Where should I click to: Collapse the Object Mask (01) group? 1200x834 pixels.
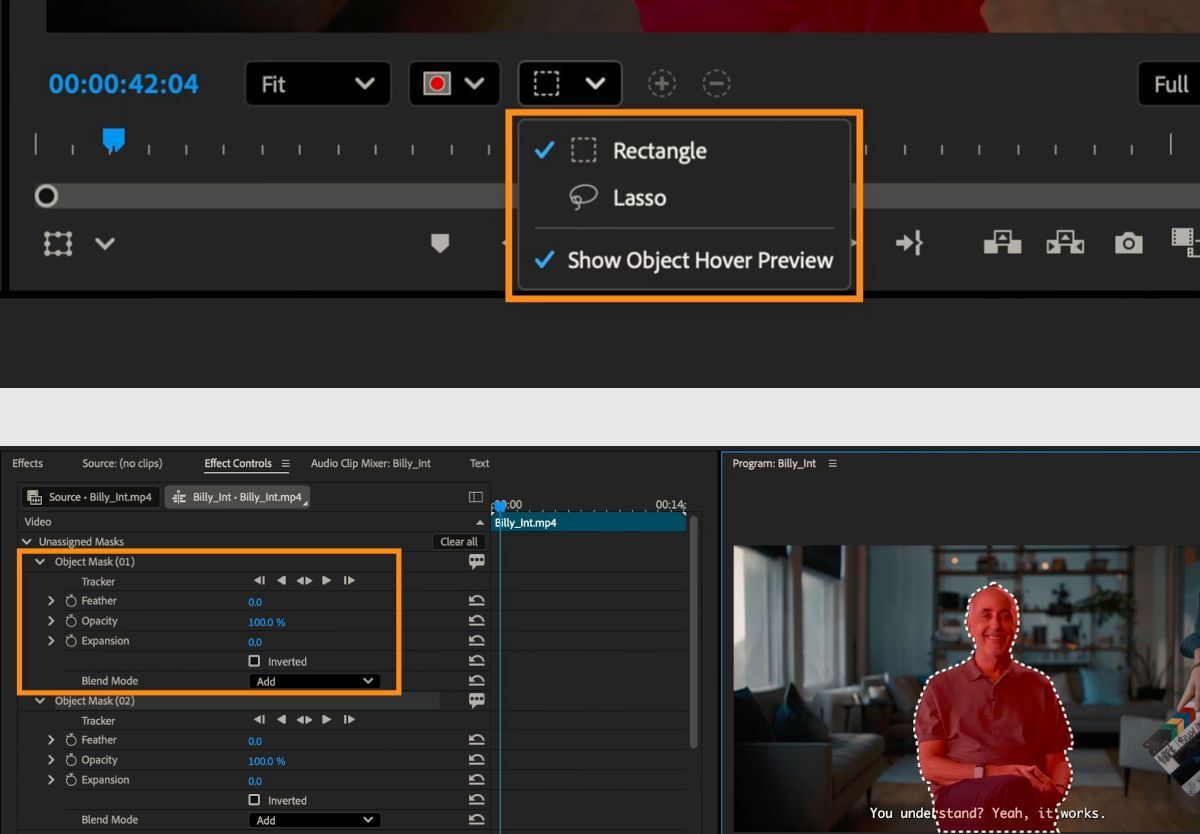pyautogui.click(x=40, y=561)
